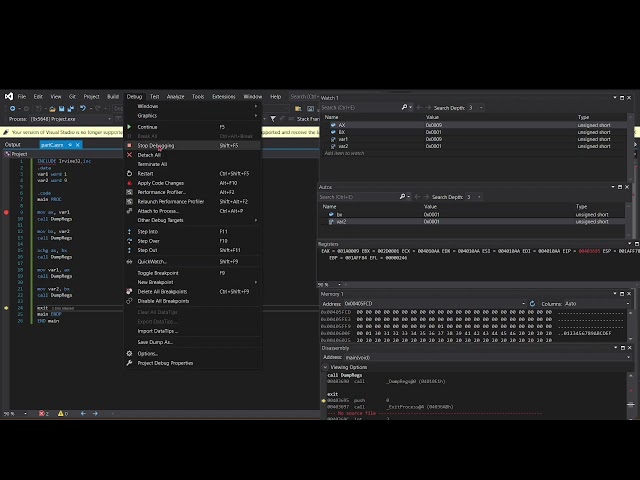Open Options gear entry in Debug menu
640x480 pixels.
(x=192, y=353)
